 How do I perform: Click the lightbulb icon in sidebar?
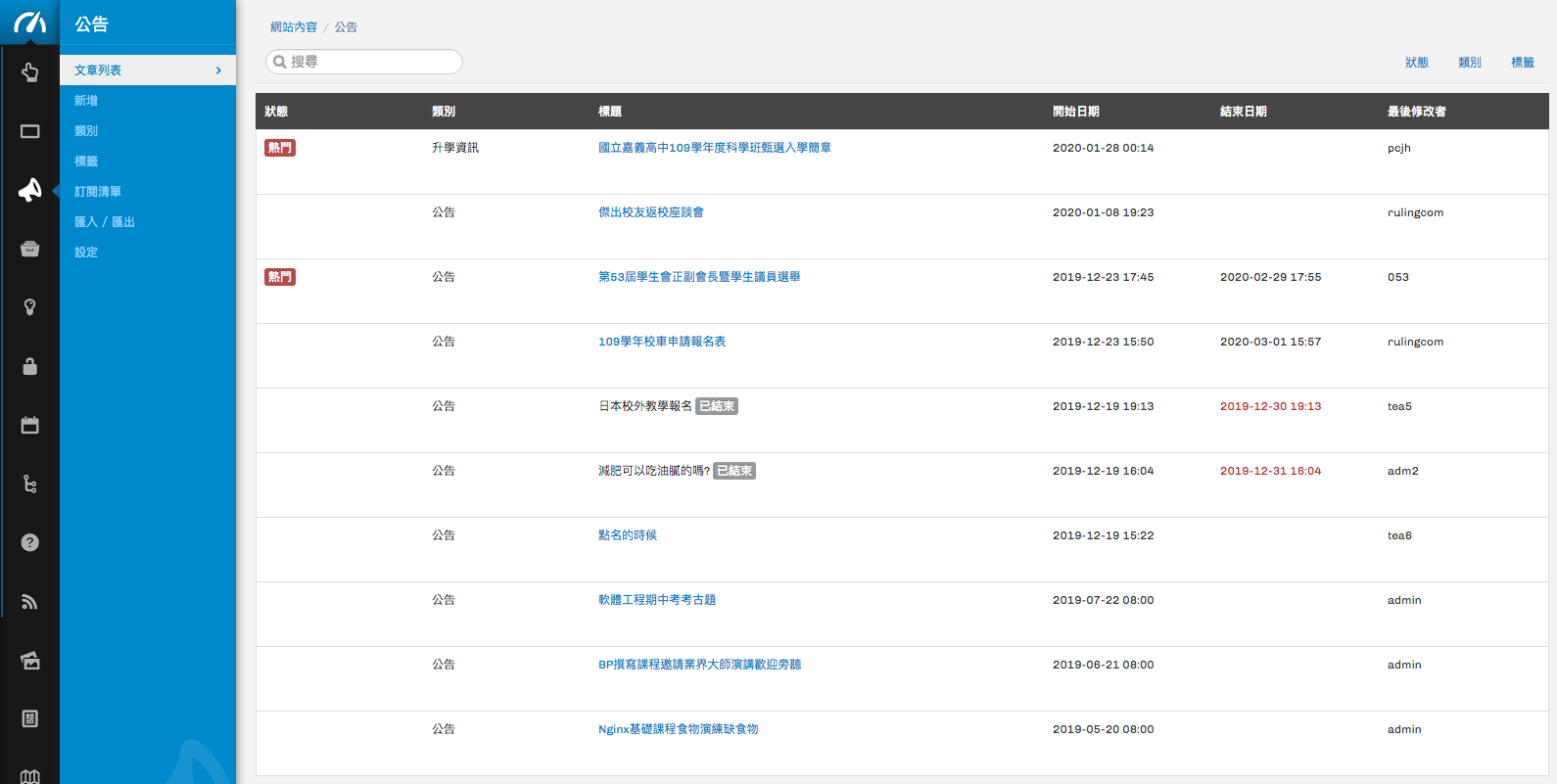coord(29,307)
